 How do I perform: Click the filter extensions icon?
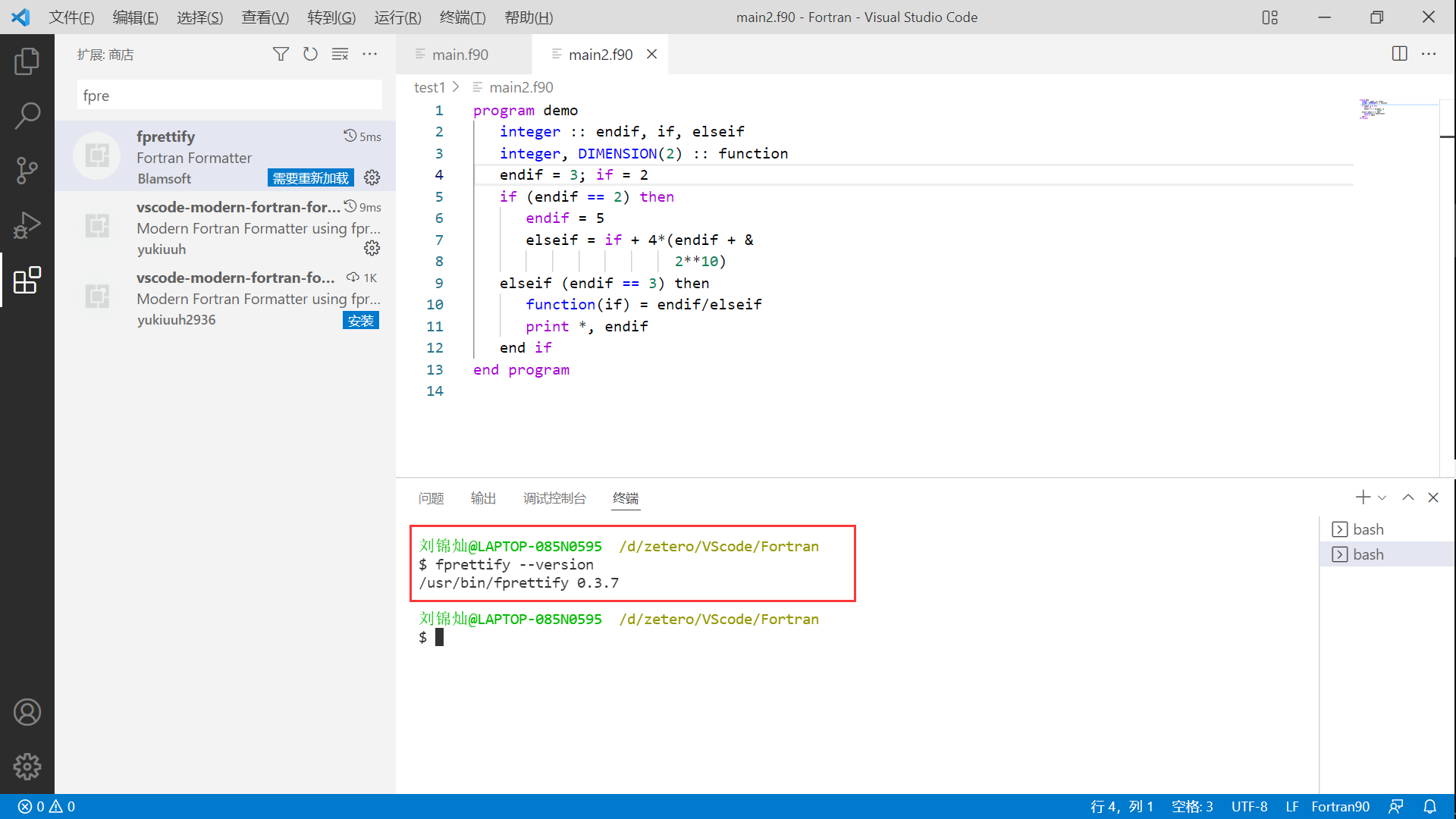click(281, 54)
